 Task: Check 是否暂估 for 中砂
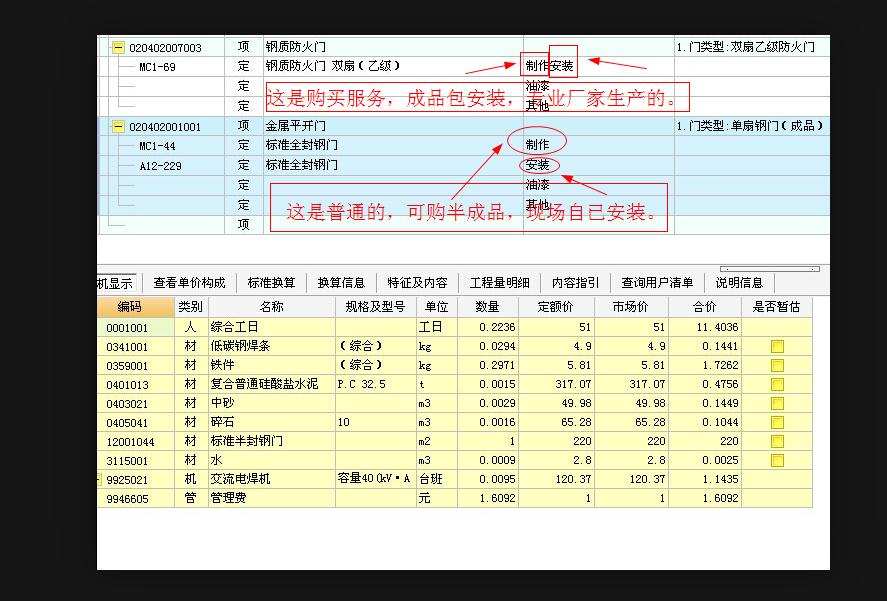777,403
